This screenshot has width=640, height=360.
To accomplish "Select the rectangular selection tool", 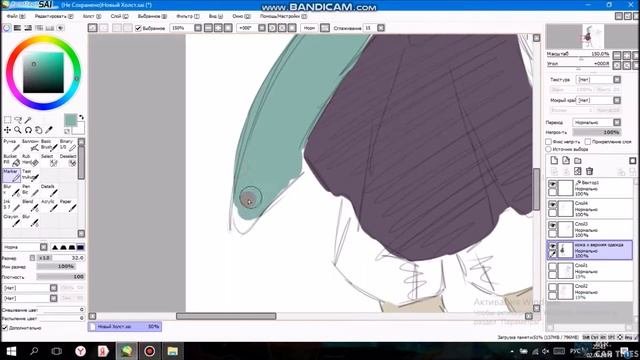I will pos(7,120).
